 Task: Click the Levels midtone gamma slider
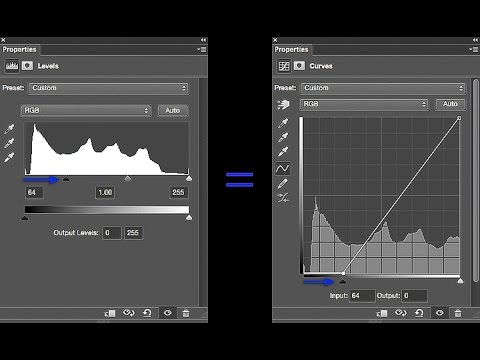[128, 179]
